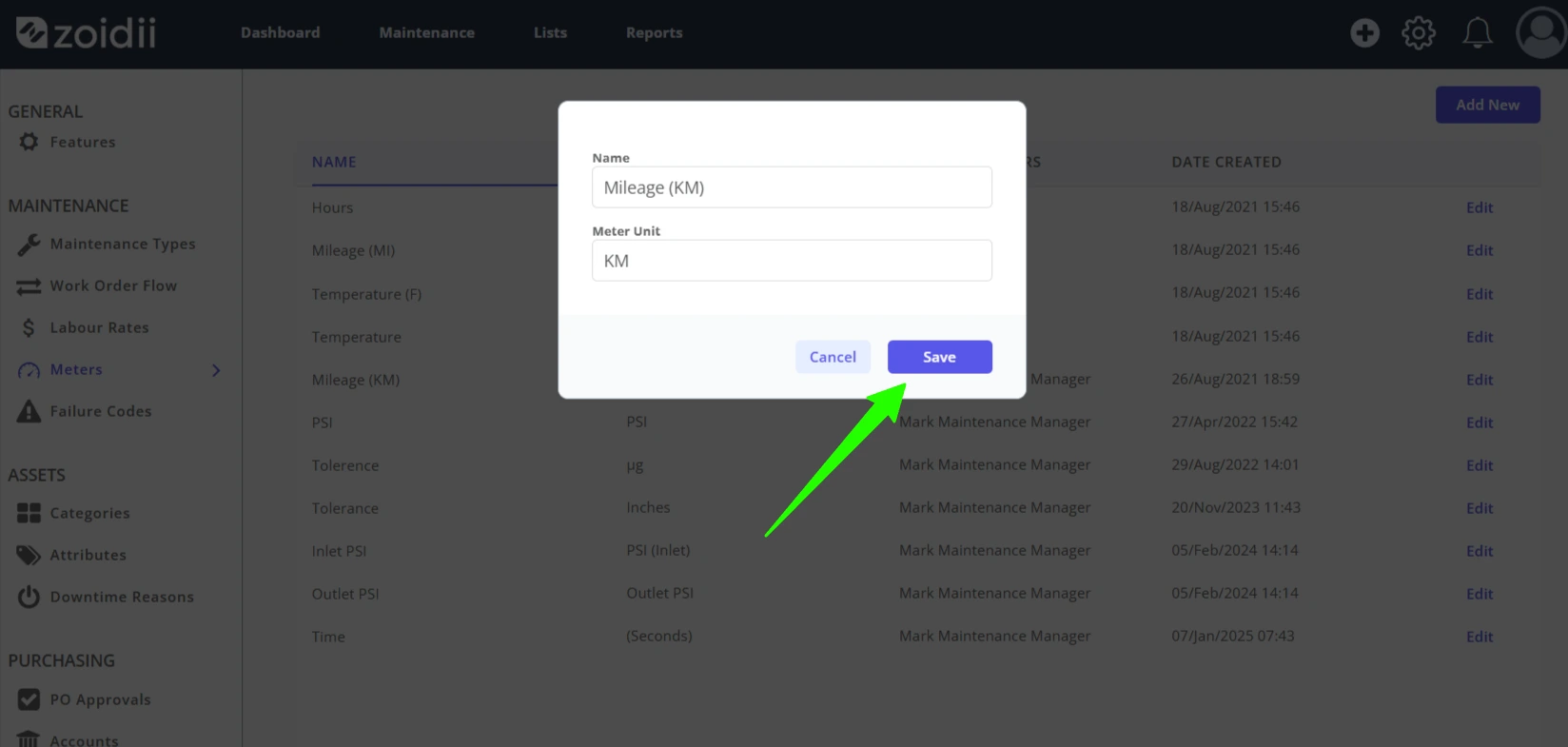1568x747 pixels.
Task: Click the Labour Rates dollar icon
Action: click(x=29, y=327)
